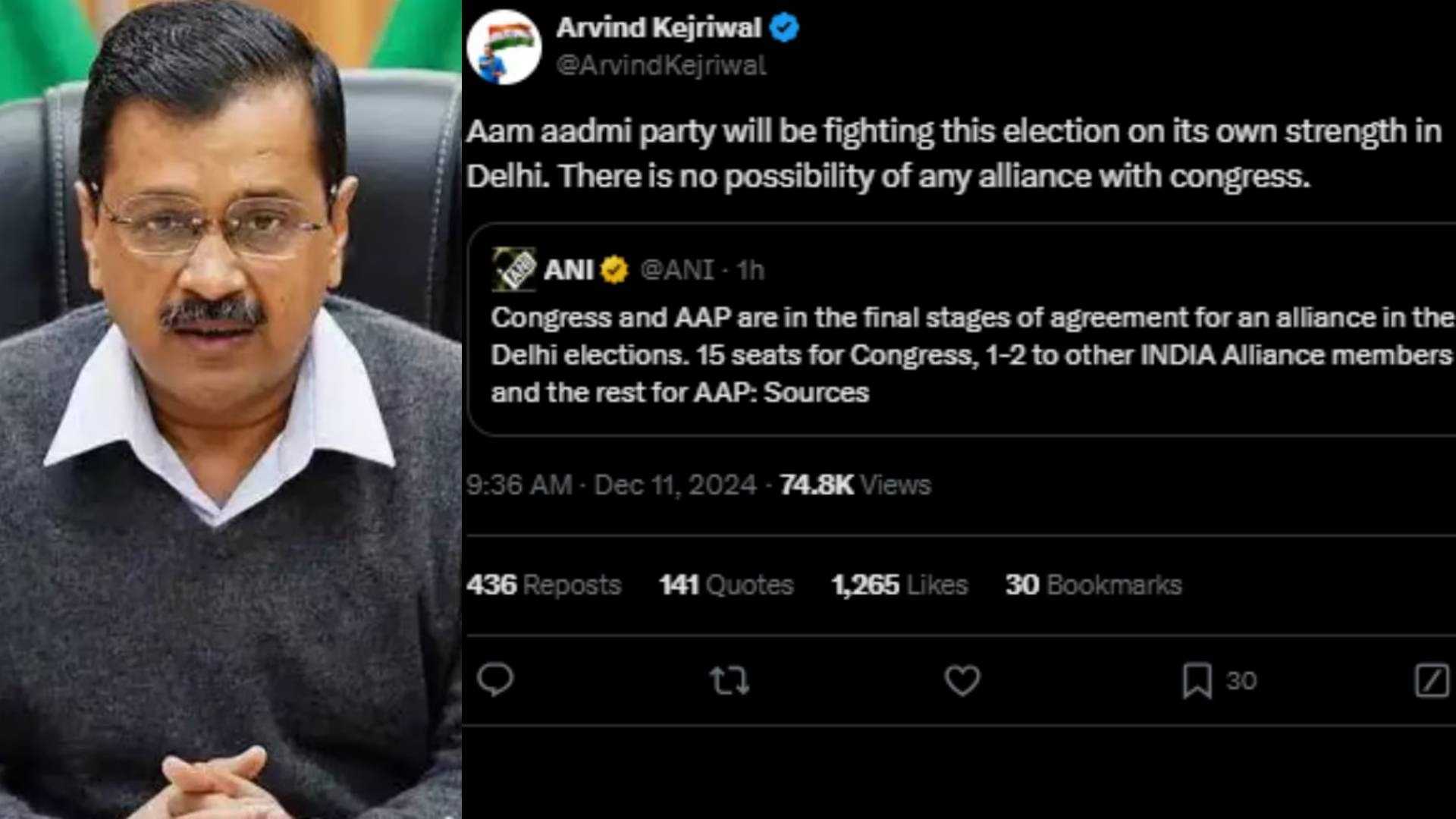
Task: Open the quoted ANI tweet text
Action: pos(971,355)
